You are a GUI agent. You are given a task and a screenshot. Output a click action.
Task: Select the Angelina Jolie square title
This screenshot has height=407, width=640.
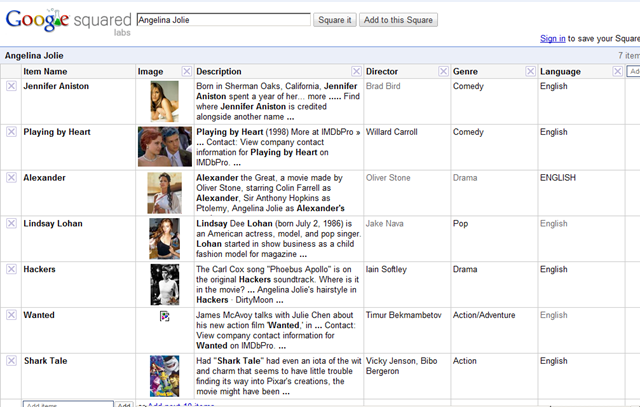pyautogui.click(x=34, y=56)
